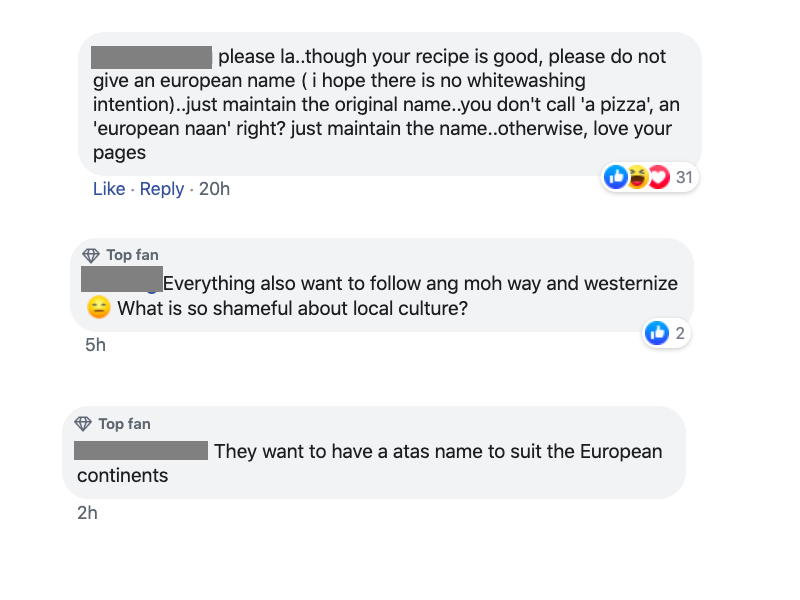Click the red heart Love reaction icon
The width and height of the screenshot is (800, 600).
[658, 178]
